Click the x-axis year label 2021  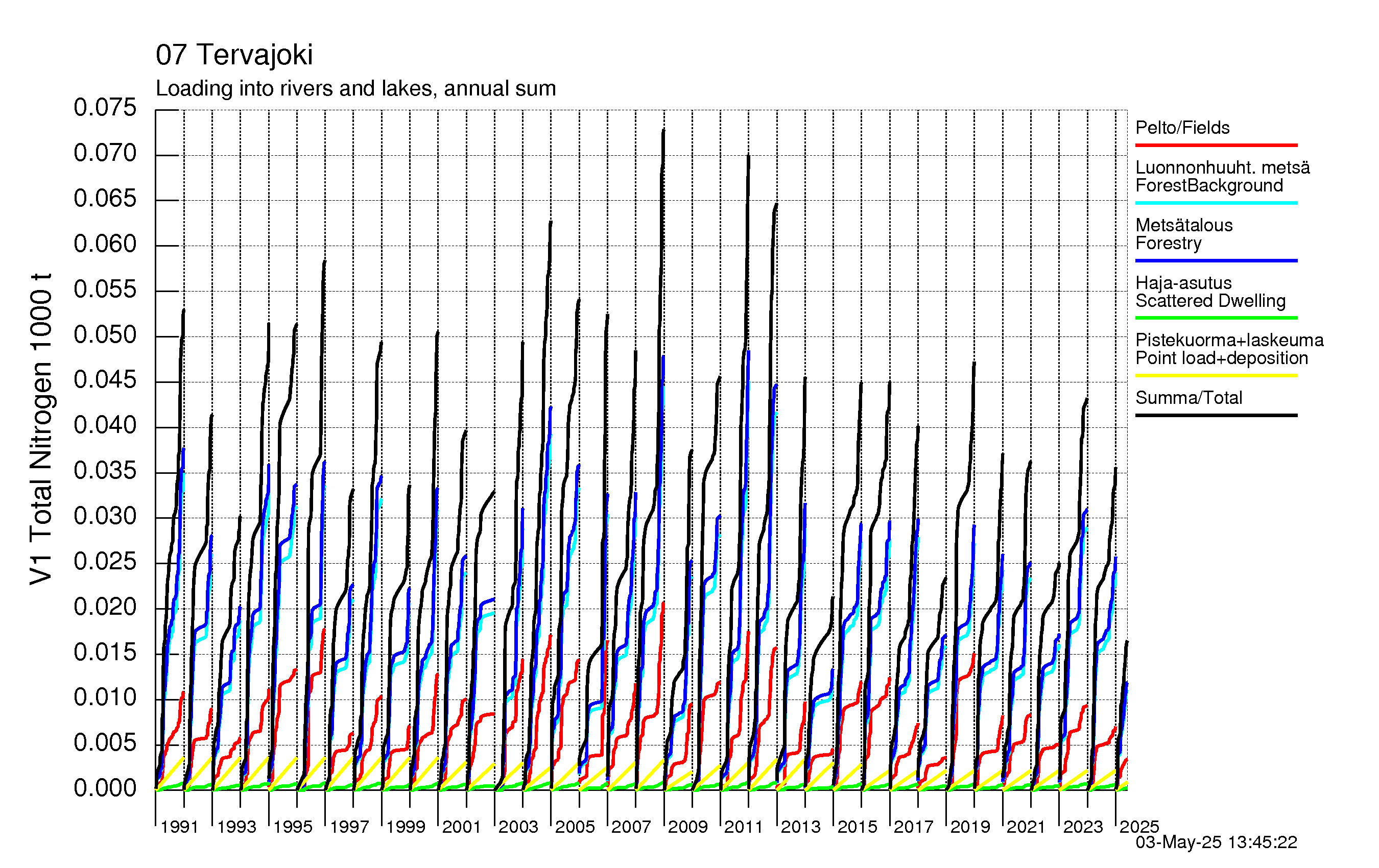[1026, 827]
